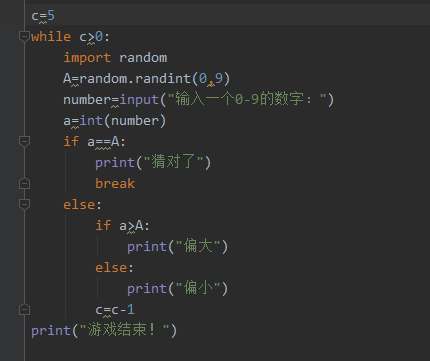
Task: Collapse the outer else block fold marker
Action: click(24, 204)
